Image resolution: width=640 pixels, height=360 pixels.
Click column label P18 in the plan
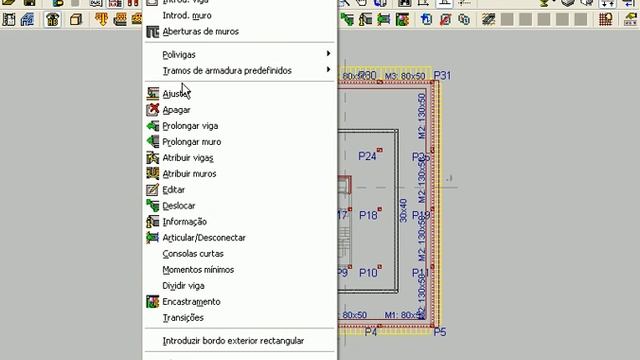pos(368,215)
